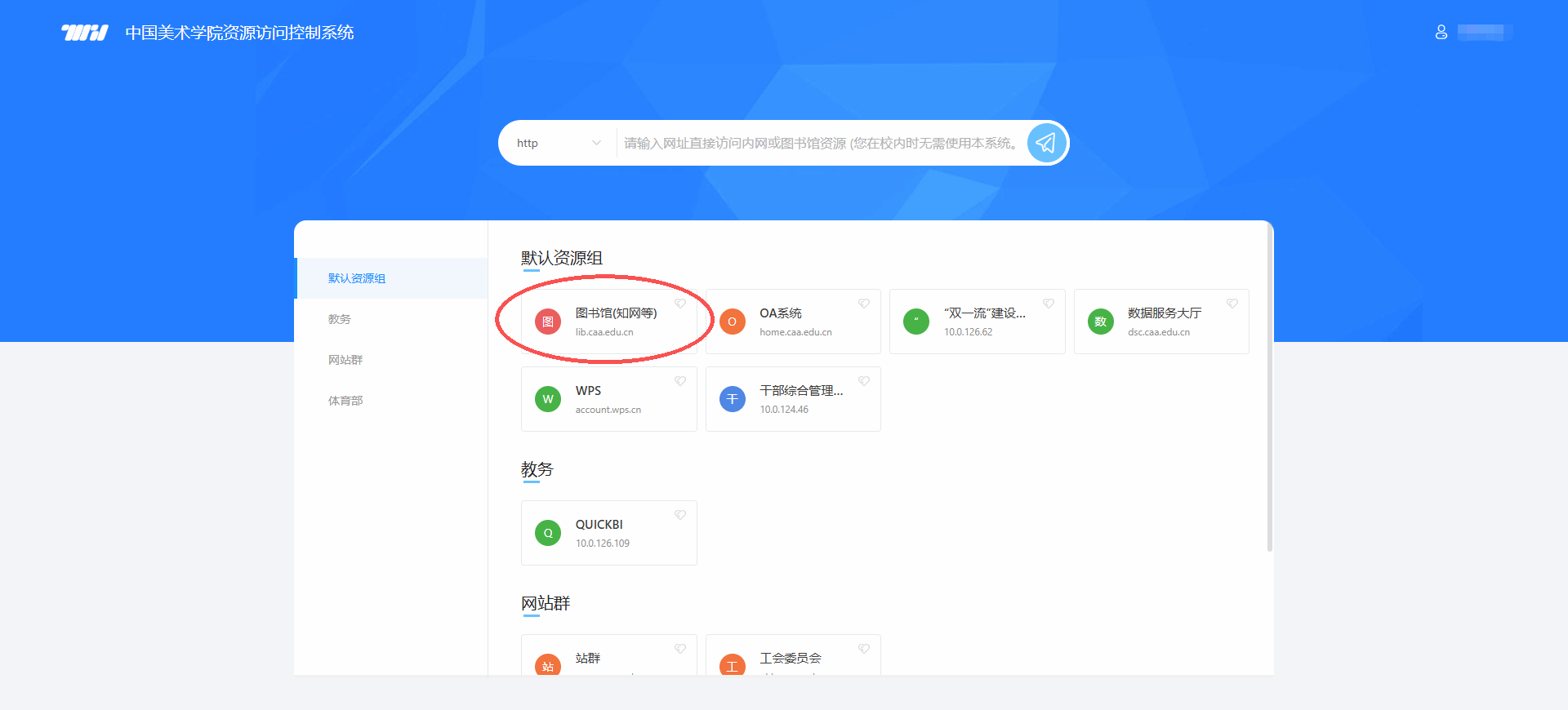Open the user profile icon
The image size is (1568, 710).
1441,32
